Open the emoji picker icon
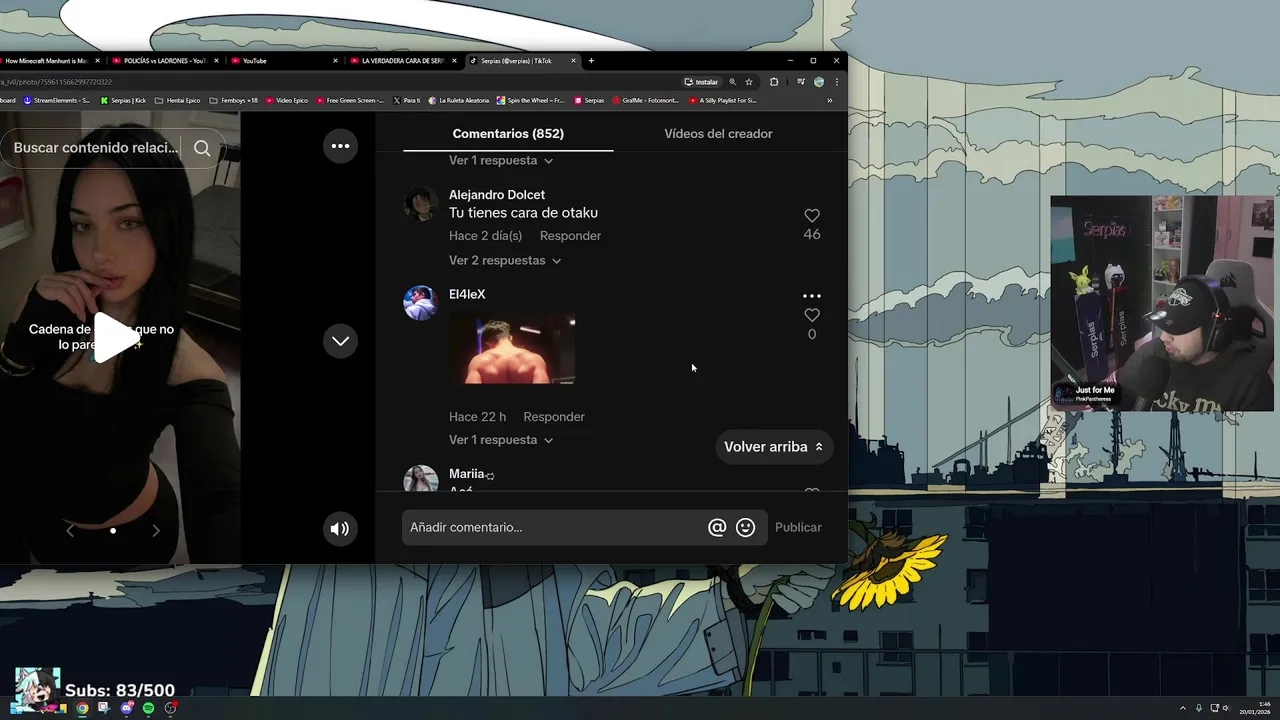1280x720 pixels. (x=745, y=528)
